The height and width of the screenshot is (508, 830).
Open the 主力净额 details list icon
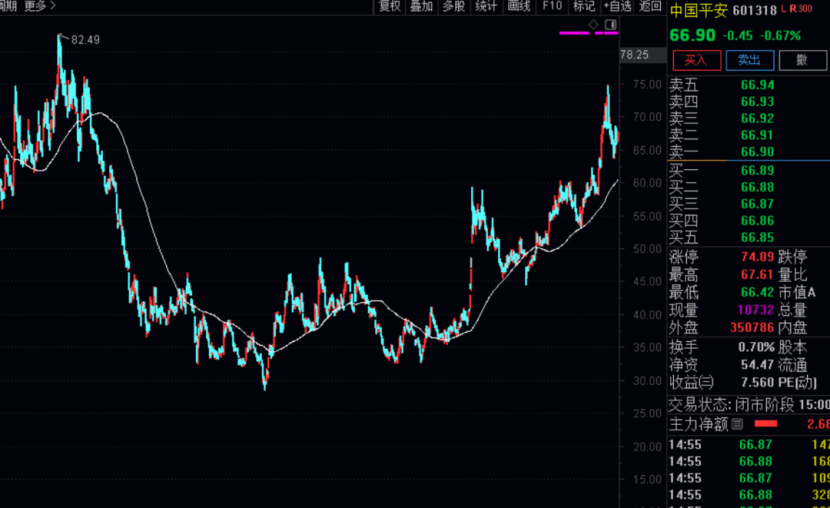pyautogui.click(x=737, y=425)
